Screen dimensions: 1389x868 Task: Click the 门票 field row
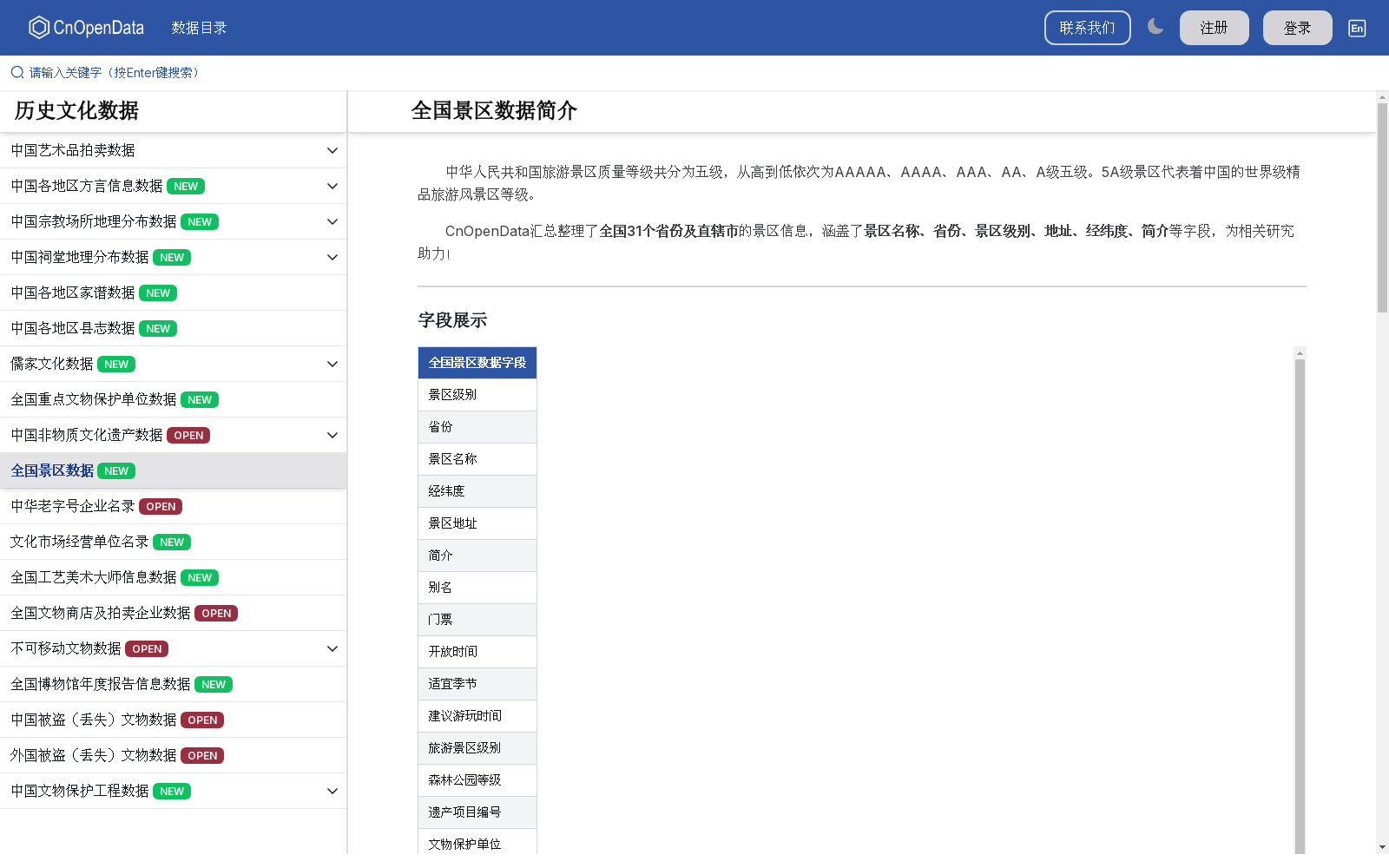click(x=477, y=620)
